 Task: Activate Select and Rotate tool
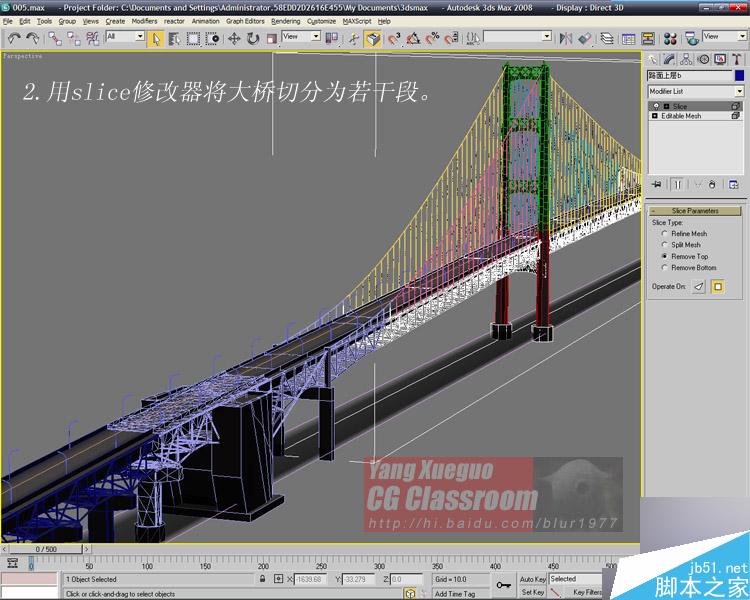(253, 39)
